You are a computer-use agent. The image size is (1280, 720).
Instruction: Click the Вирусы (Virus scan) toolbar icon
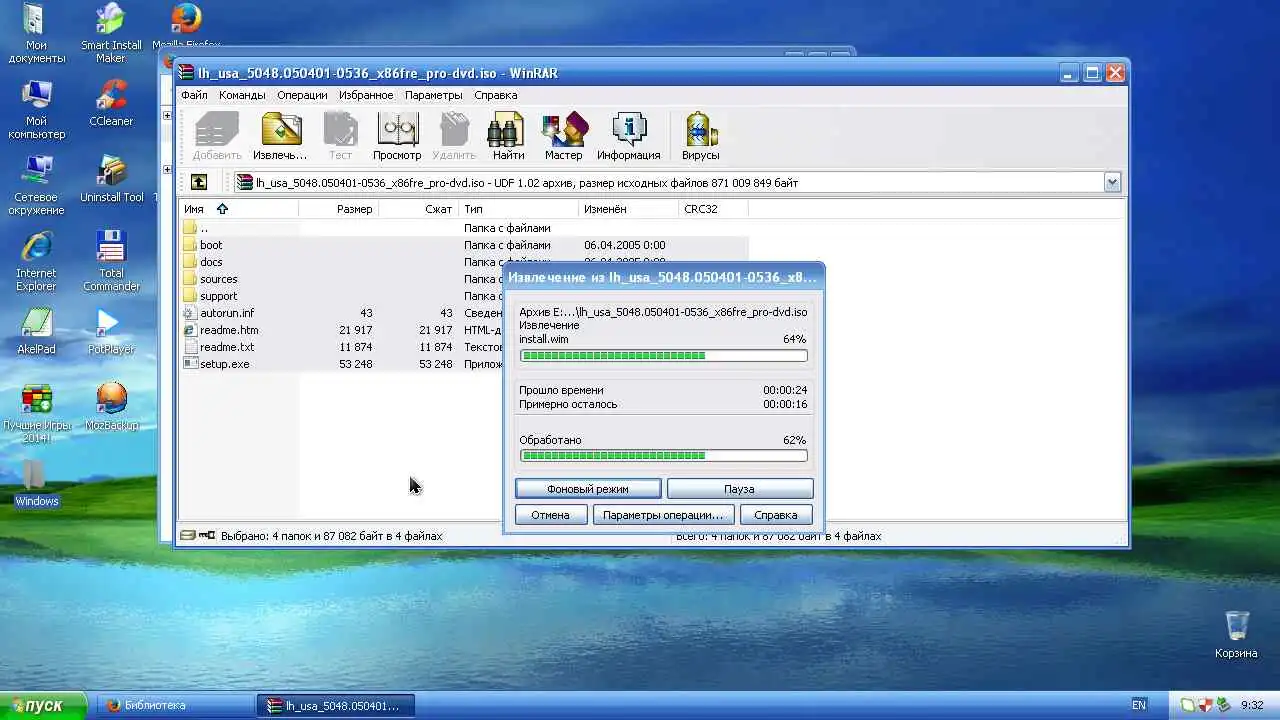[x=701, y=136]
